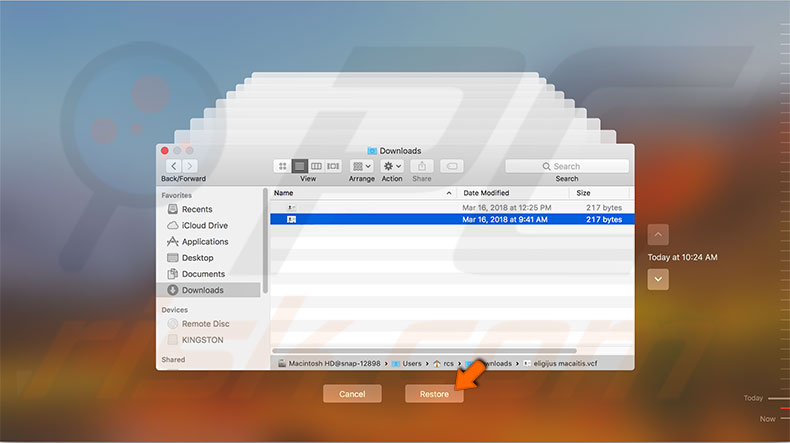Click the Share toolbar icon

coord(422,166)
